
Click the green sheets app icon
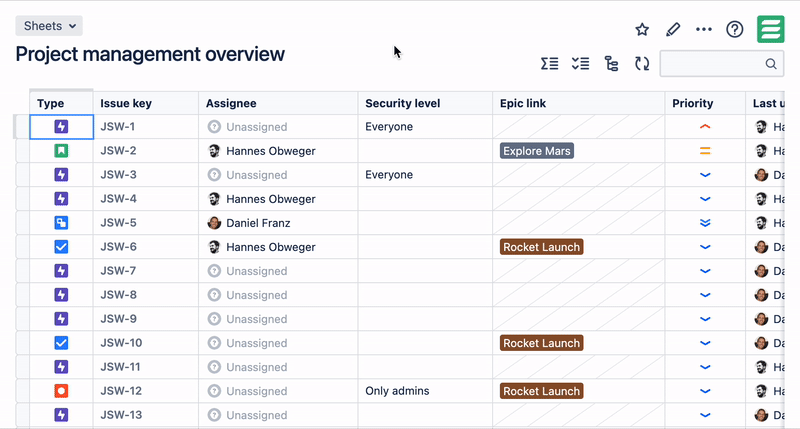[x=770, y=29]
